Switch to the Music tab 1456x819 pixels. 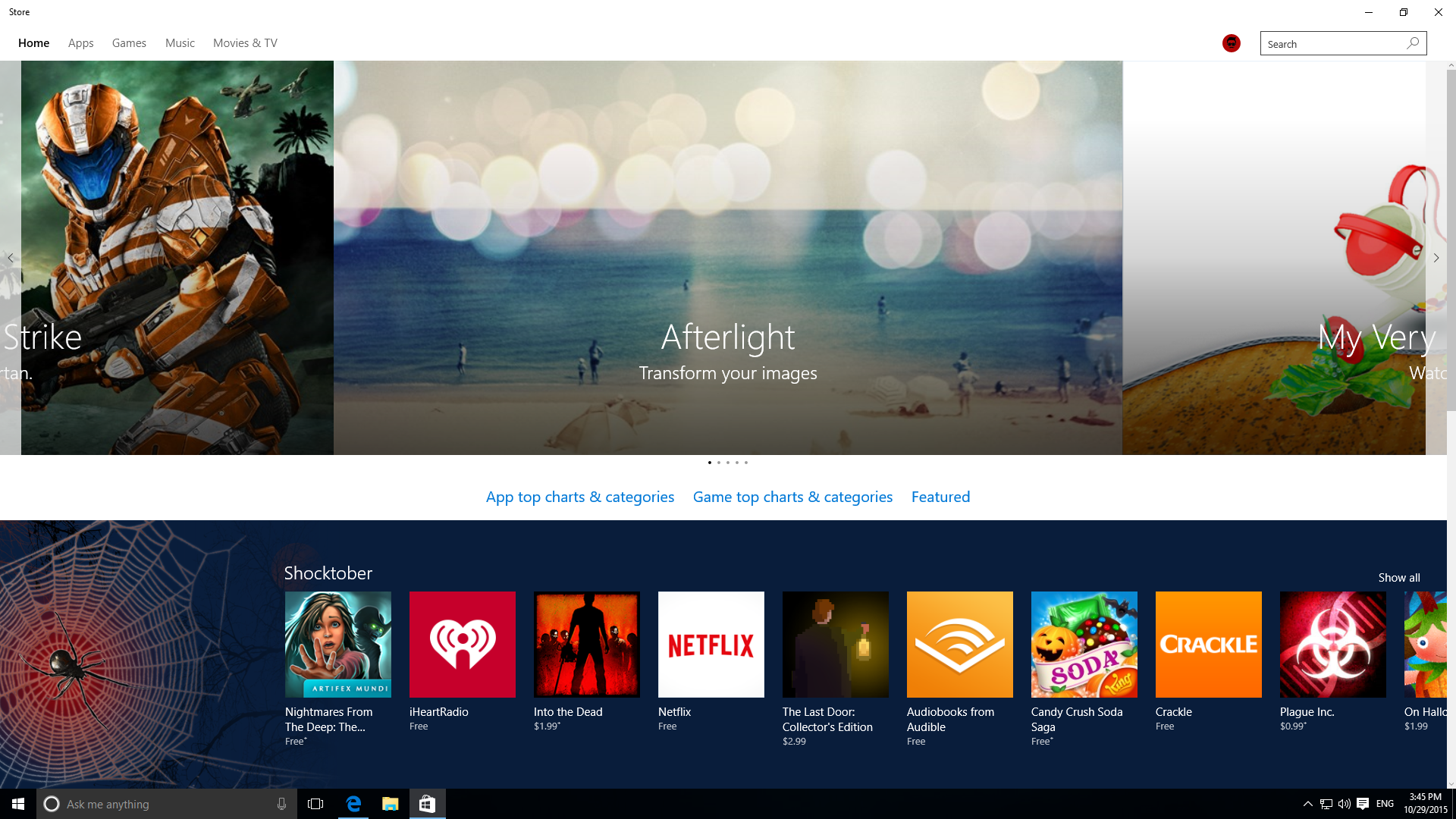click(x=180, y=43)
